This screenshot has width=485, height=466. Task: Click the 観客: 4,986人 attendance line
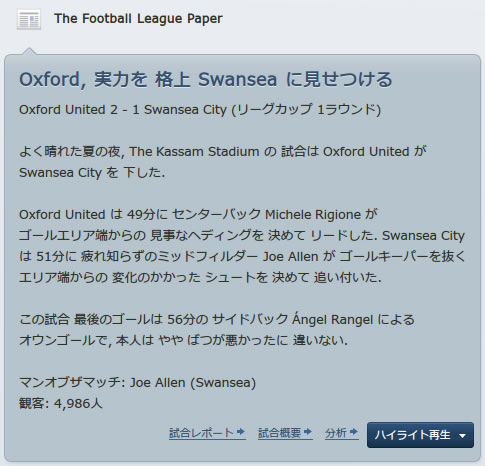click(61, 403)
